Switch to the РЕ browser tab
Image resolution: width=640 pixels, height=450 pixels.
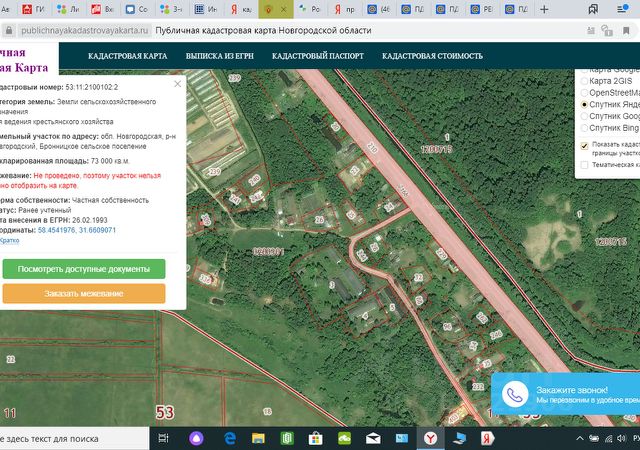(482, 9)
